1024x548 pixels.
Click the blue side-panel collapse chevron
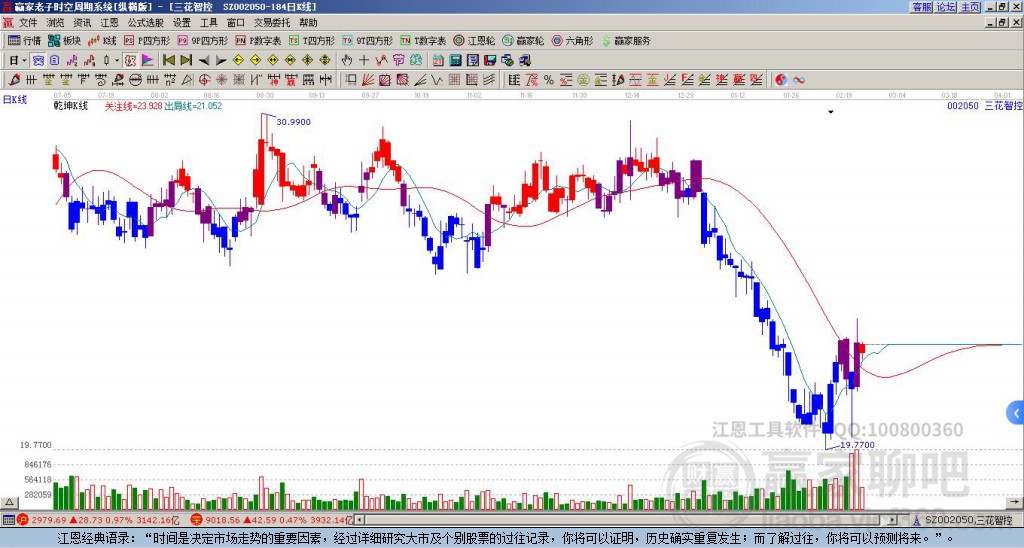coord(1016,413)
